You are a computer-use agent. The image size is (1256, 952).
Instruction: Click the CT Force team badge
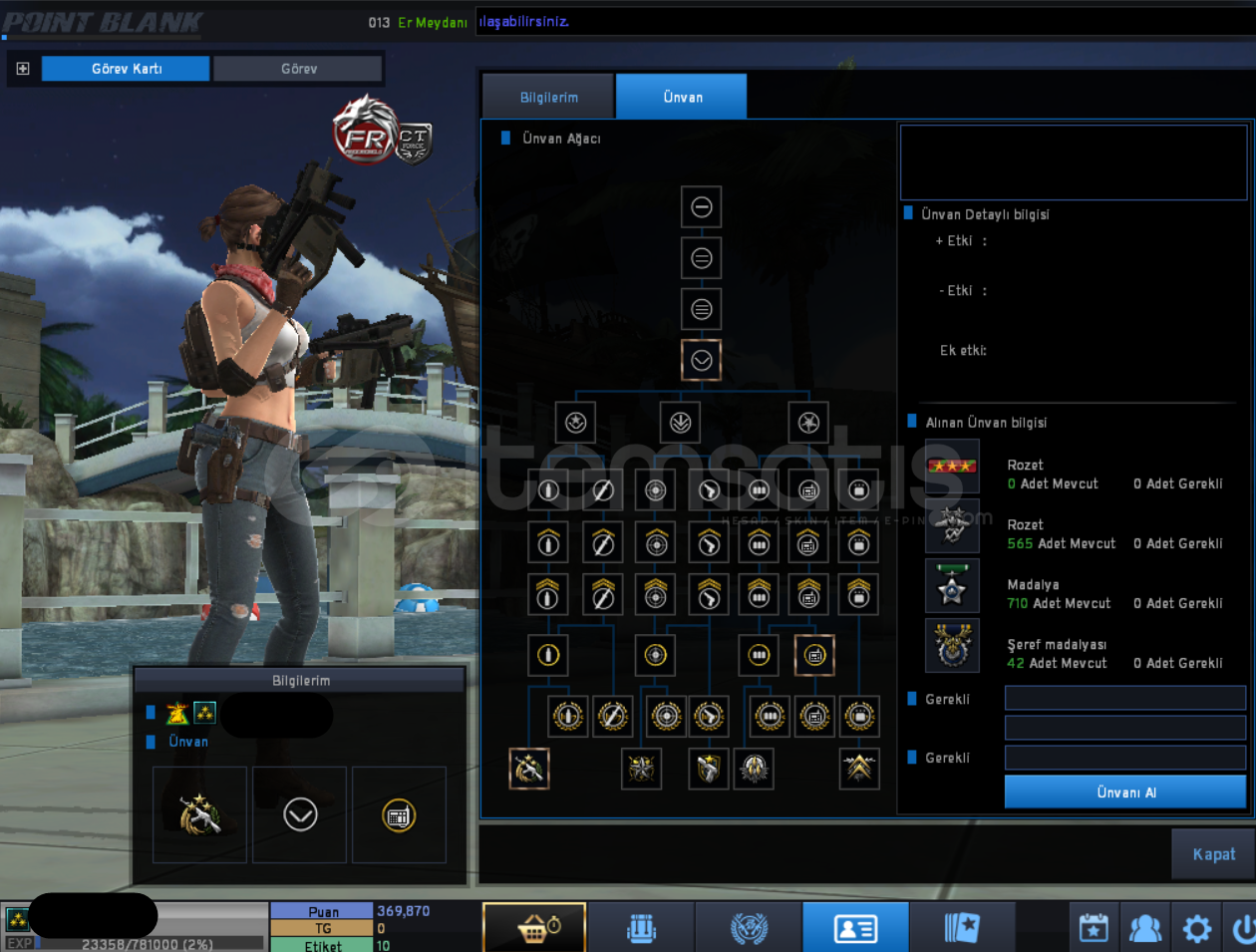pyautogui.click(x=414, y=144)
